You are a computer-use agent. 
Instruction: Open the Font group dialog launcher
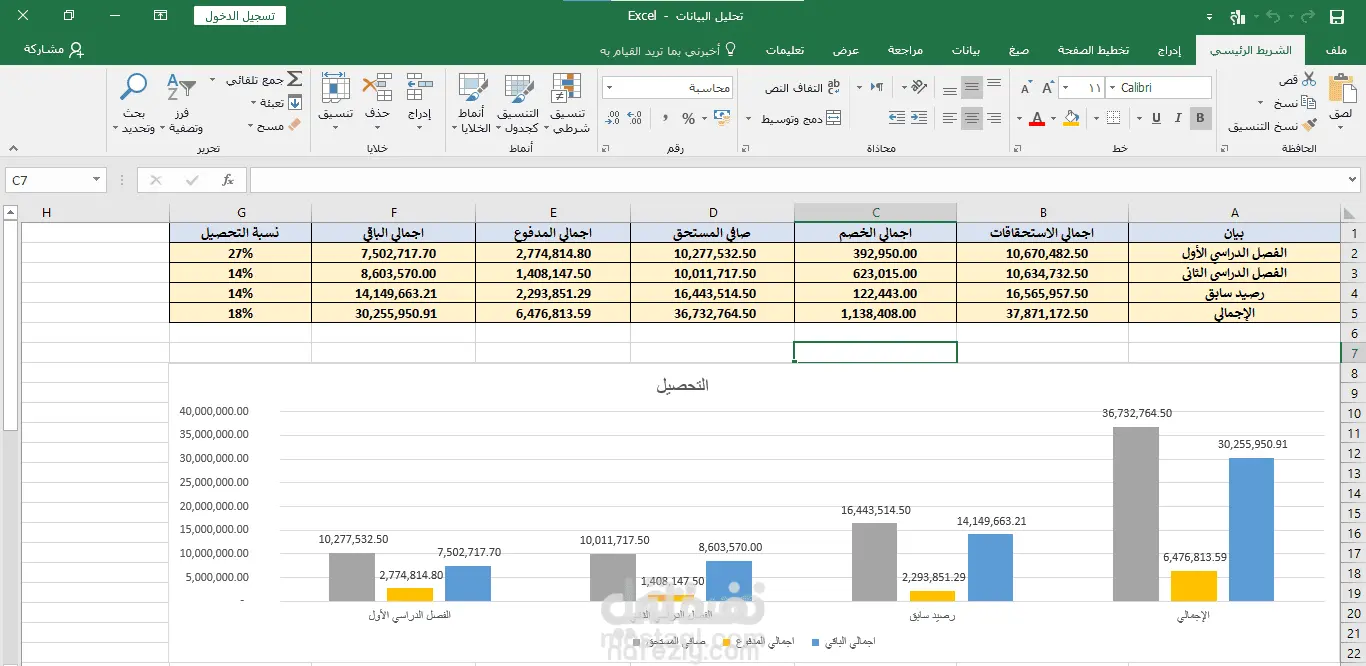(1020, 148)
